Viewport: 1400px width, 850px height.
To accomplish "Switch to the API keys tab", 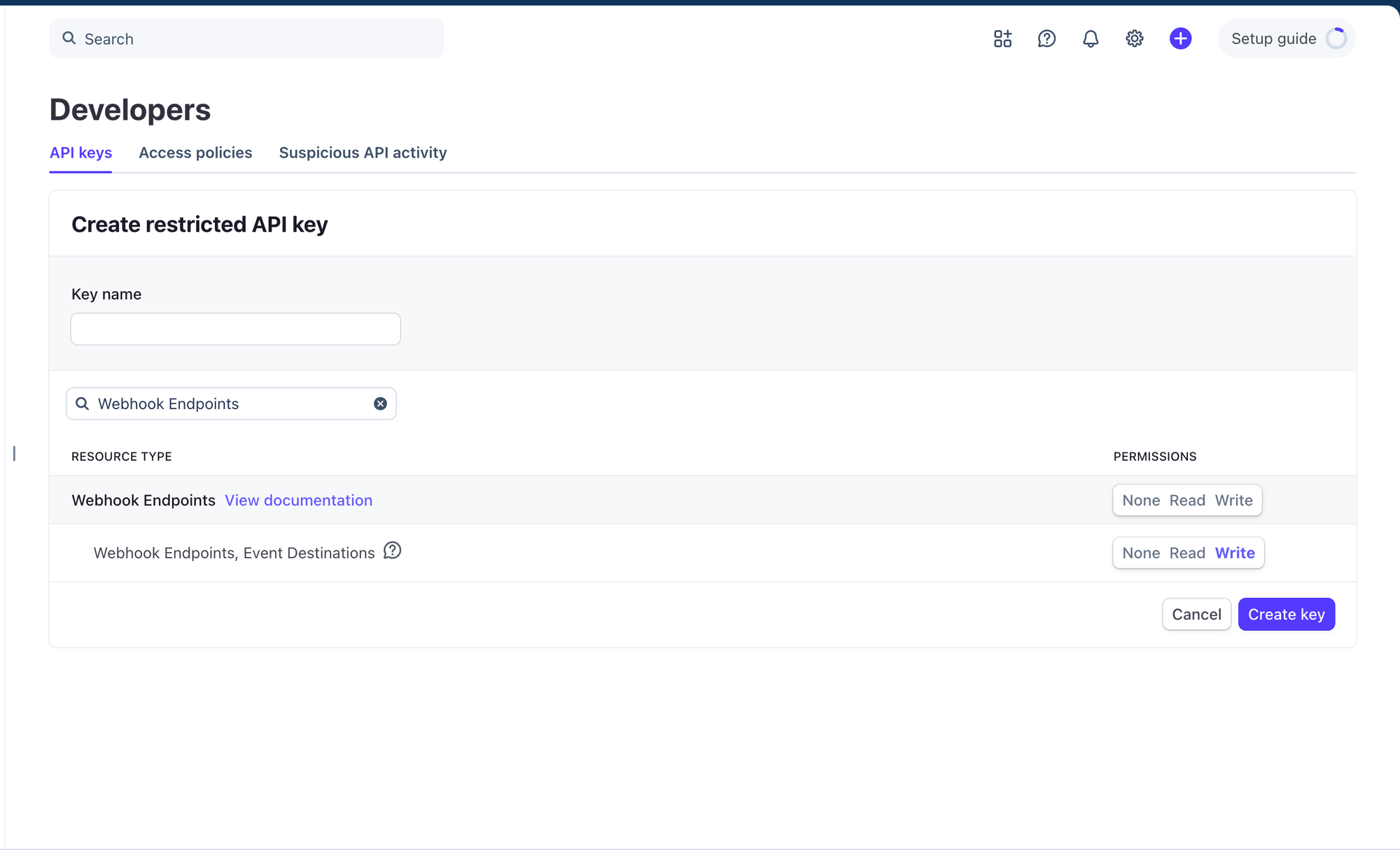I will (x=80, y=153).
